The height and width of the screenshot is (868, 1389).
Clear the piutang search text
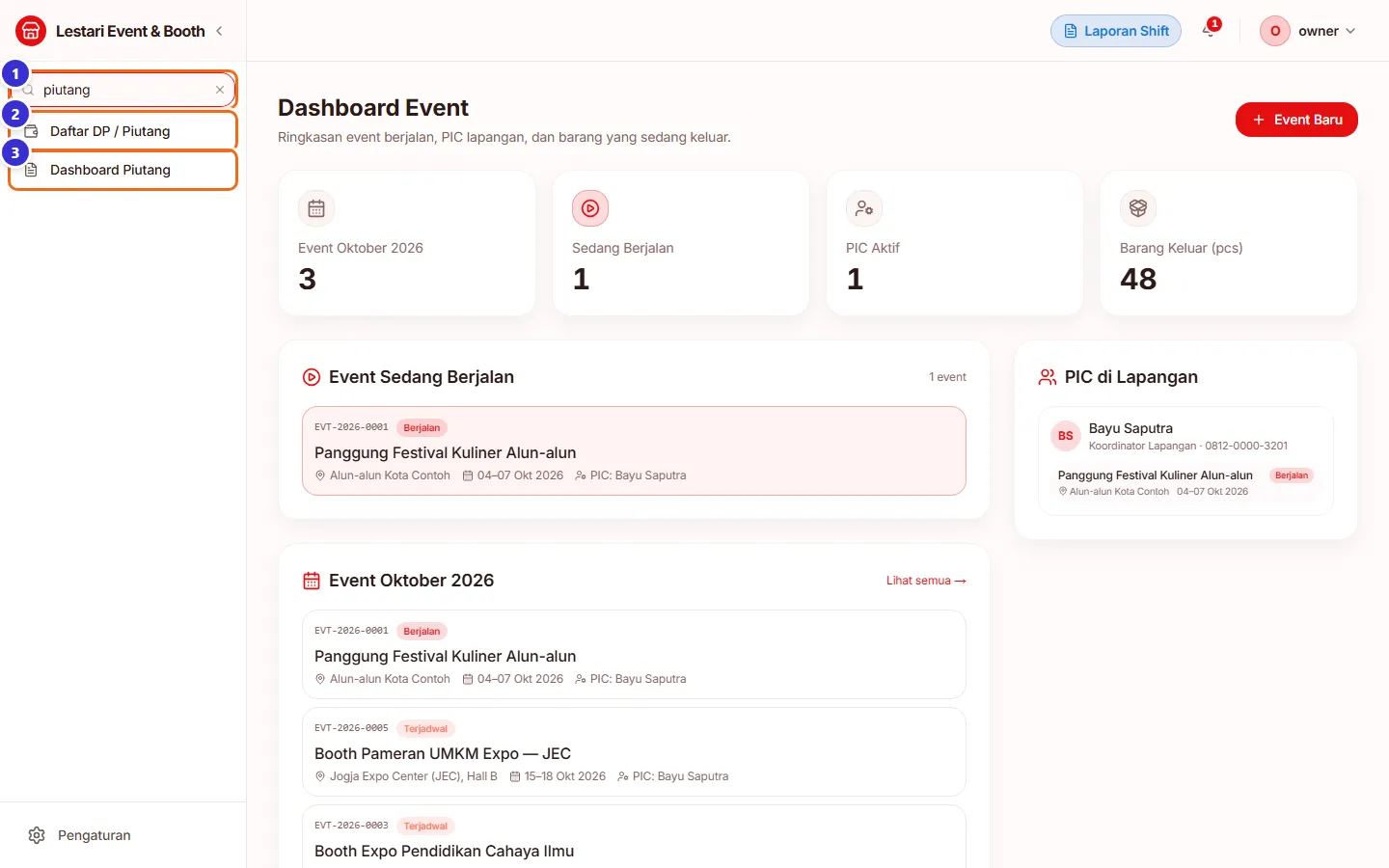(x=220, y=90)
